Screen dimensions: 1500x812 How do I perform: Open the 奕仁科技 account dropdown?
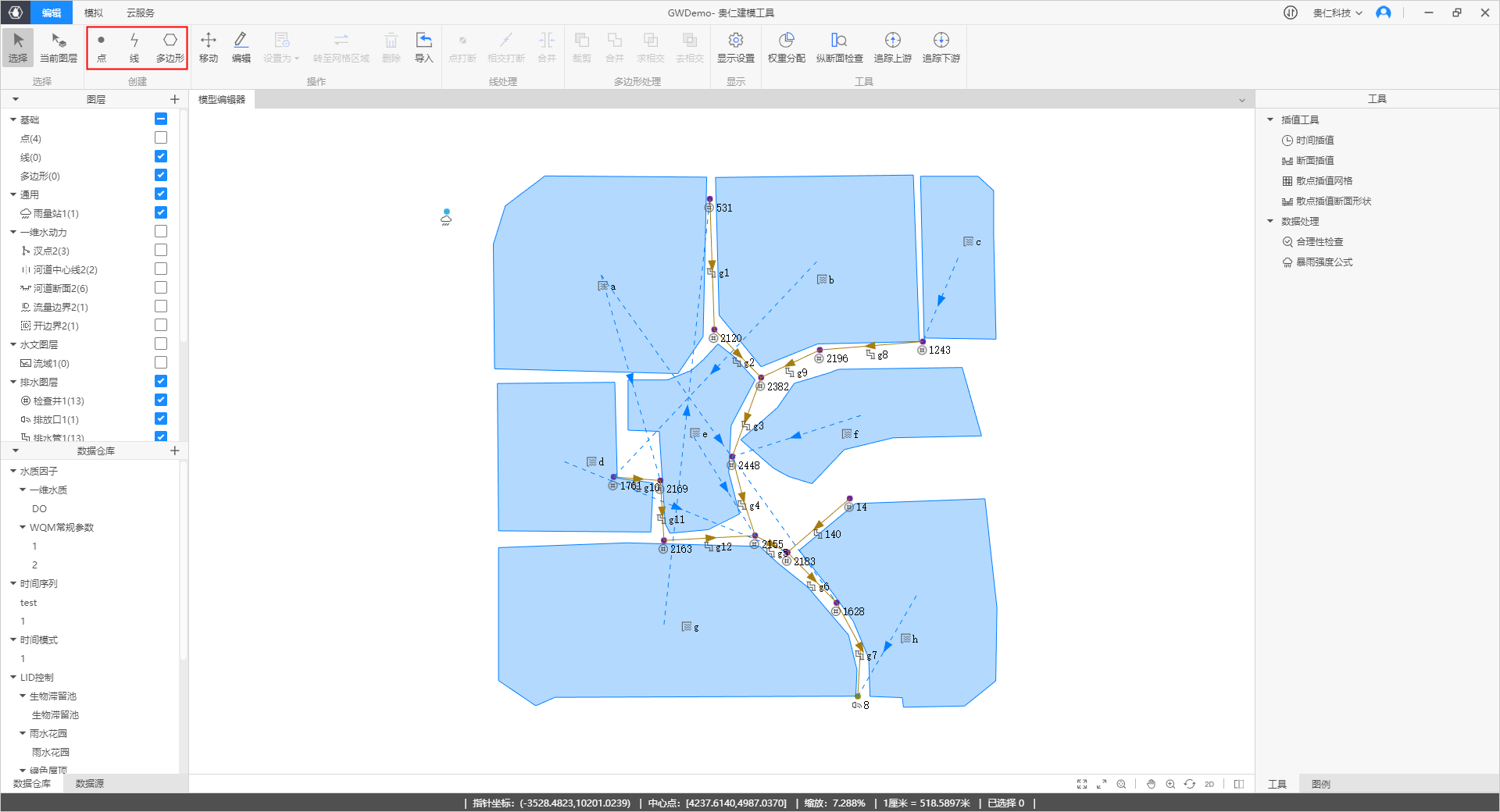[x=1337, y=12]
